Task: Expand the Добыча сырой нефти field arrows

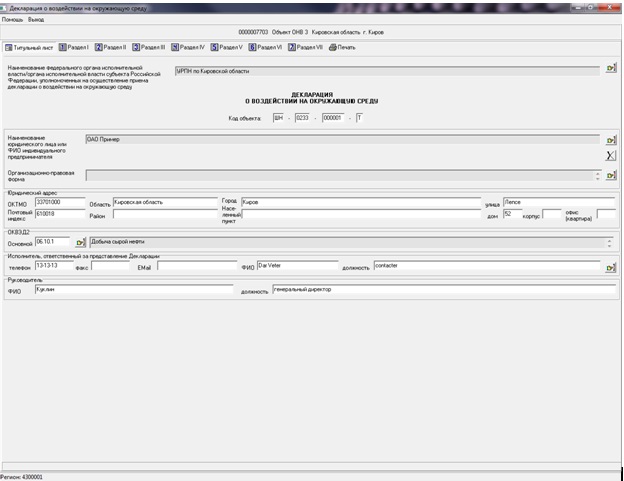Action: [x=609, y=242]
